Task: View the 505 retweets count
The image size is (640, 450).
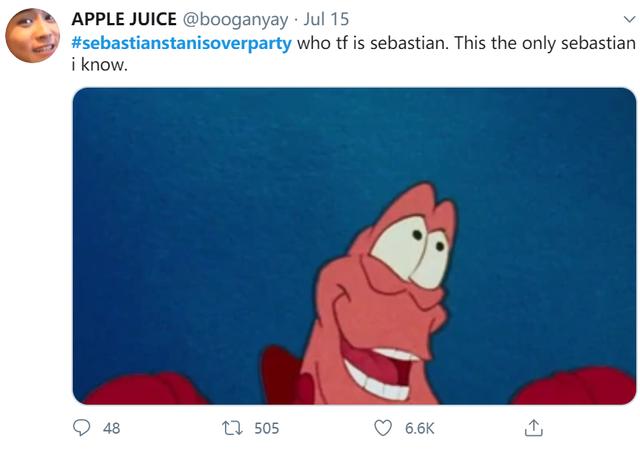Action: [267, 428]
